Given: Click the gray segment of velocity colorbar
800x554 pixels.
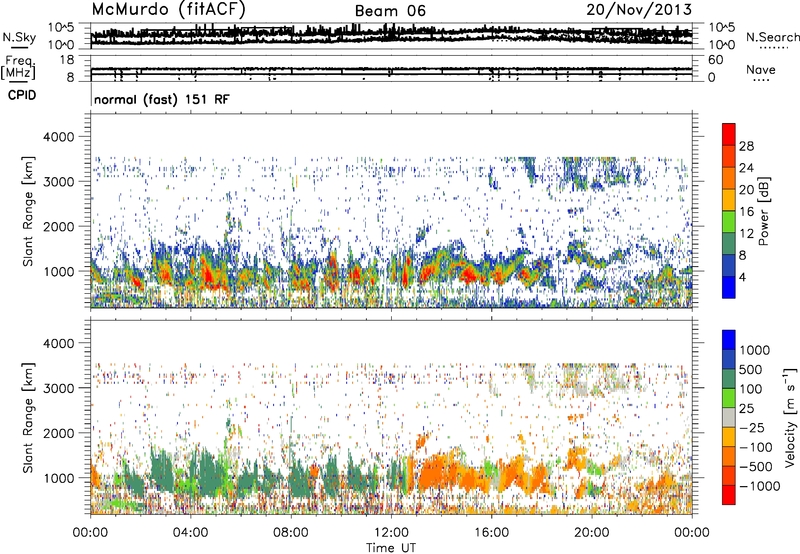Looking at the screenshot, I should tap(729, 417).
